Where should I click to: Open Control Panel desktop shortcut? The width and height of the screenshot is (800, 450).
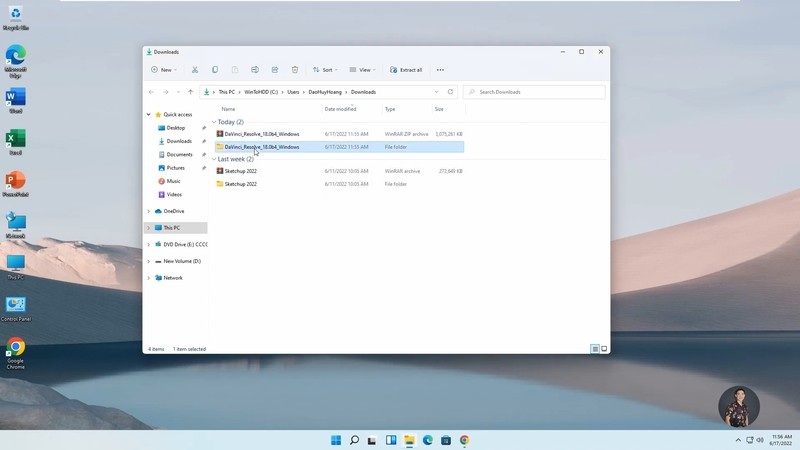click(x=15, y=309)
